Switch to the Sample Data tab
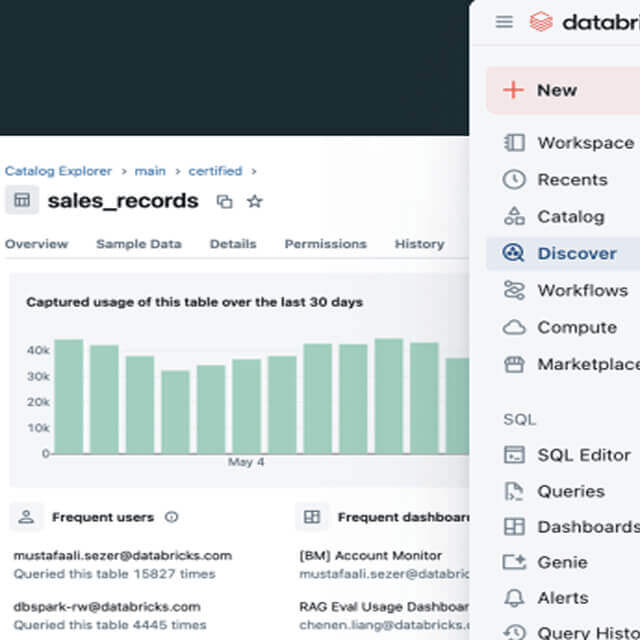This screenshot has width=640, height=640. pyautogui.click(x=139, y=244)
